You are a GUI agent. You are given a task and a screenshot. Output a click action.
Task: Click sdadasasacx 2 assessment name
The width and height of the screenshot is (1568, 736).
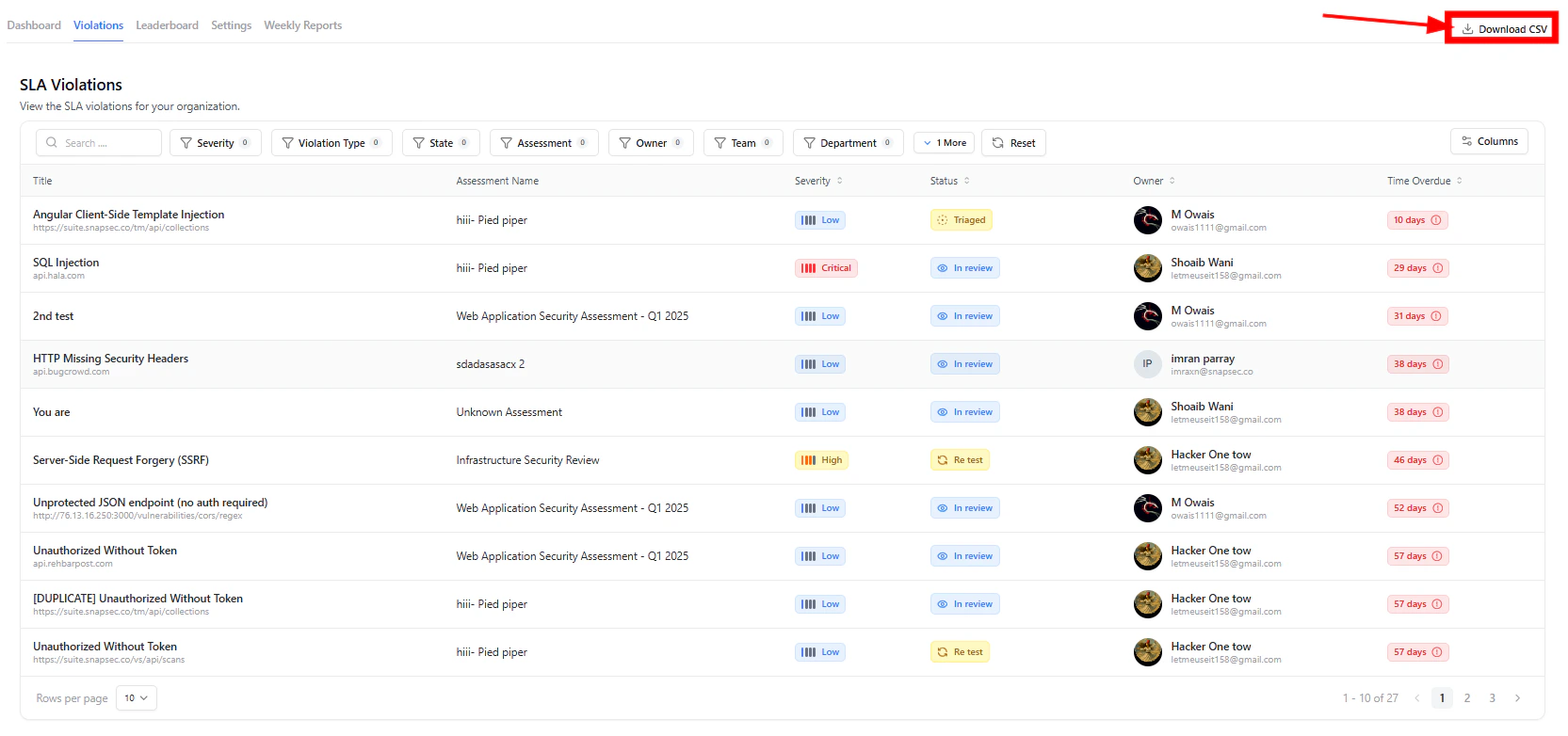coord(491,364)
